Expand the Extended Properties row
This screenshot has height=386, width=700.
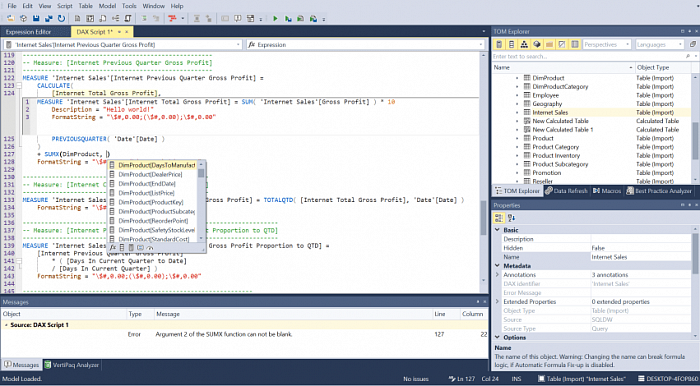(497, 302)
